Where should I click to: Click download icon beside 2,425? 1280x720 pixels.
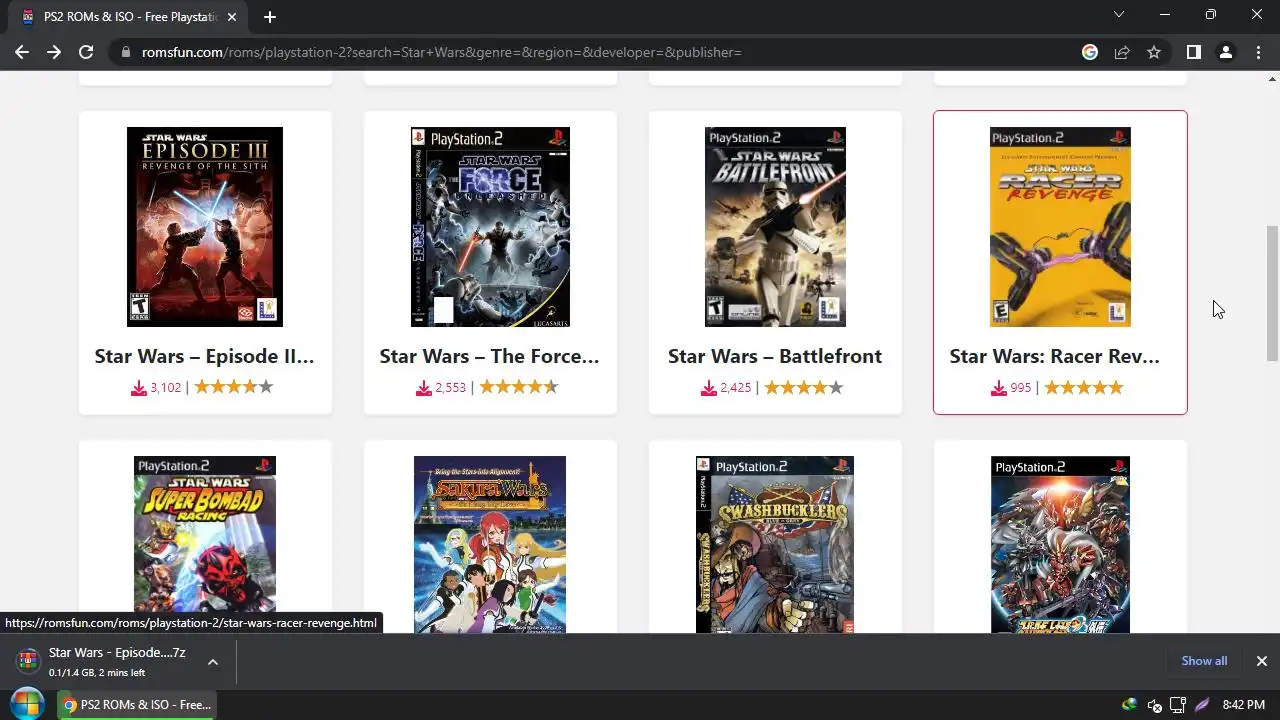[x=709, y=388]
